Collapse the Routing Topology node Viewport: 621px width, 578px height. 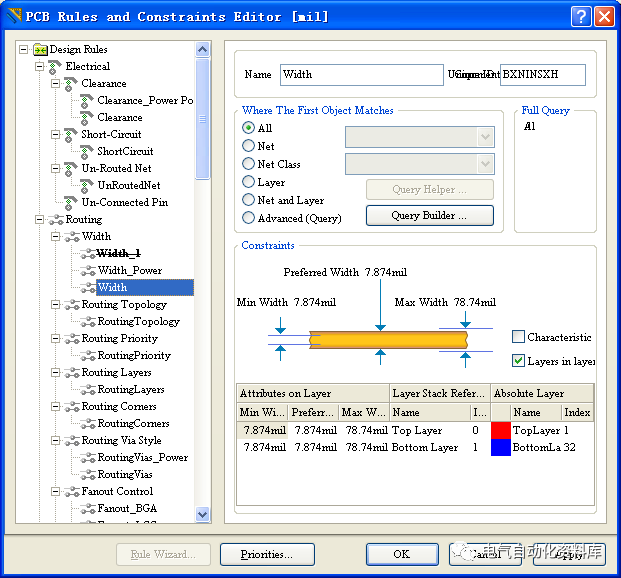55,305
